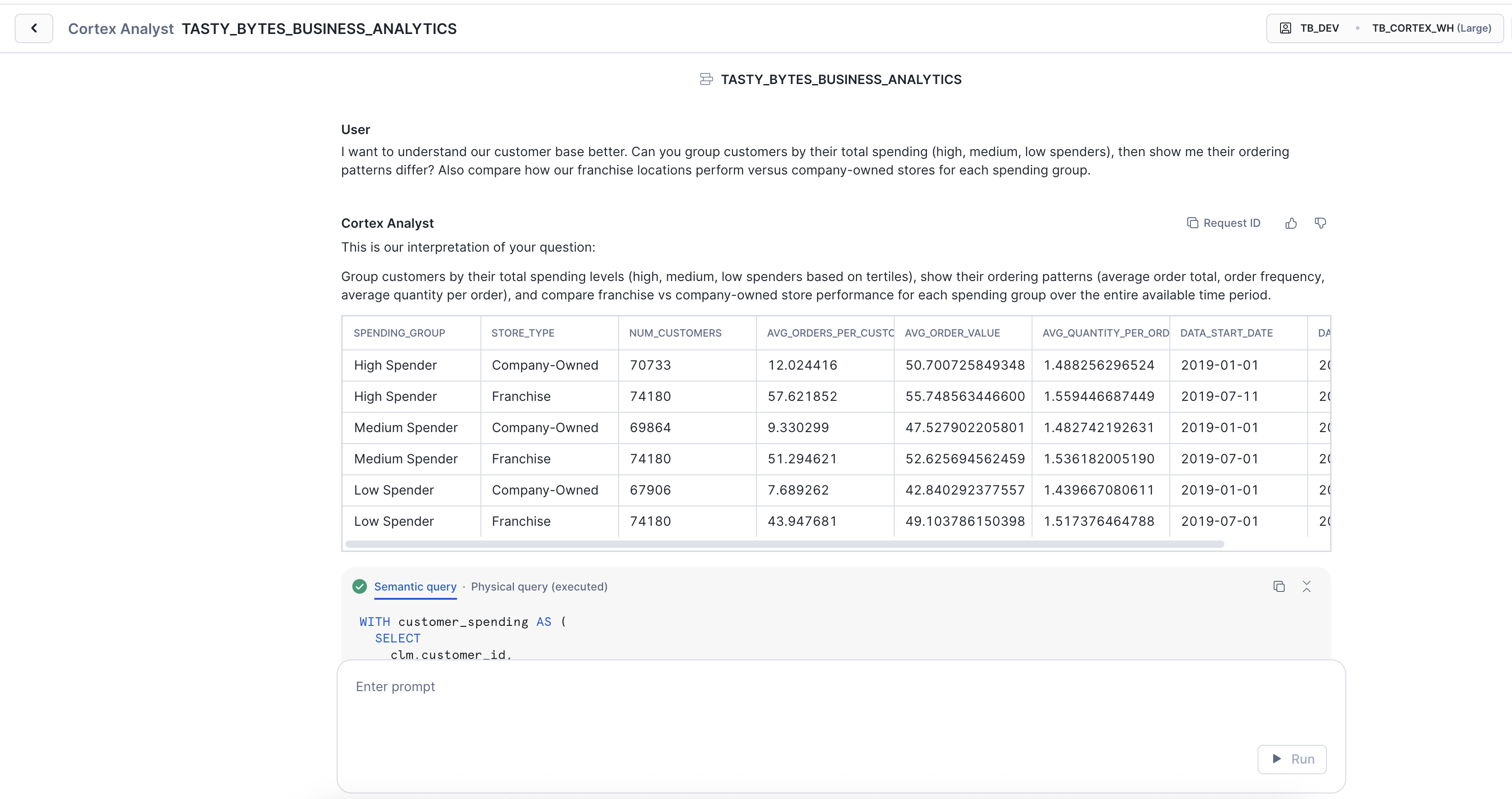Copy the SQL query from the query panel
1512x799 pixels.
click(x=1279, y=586)
